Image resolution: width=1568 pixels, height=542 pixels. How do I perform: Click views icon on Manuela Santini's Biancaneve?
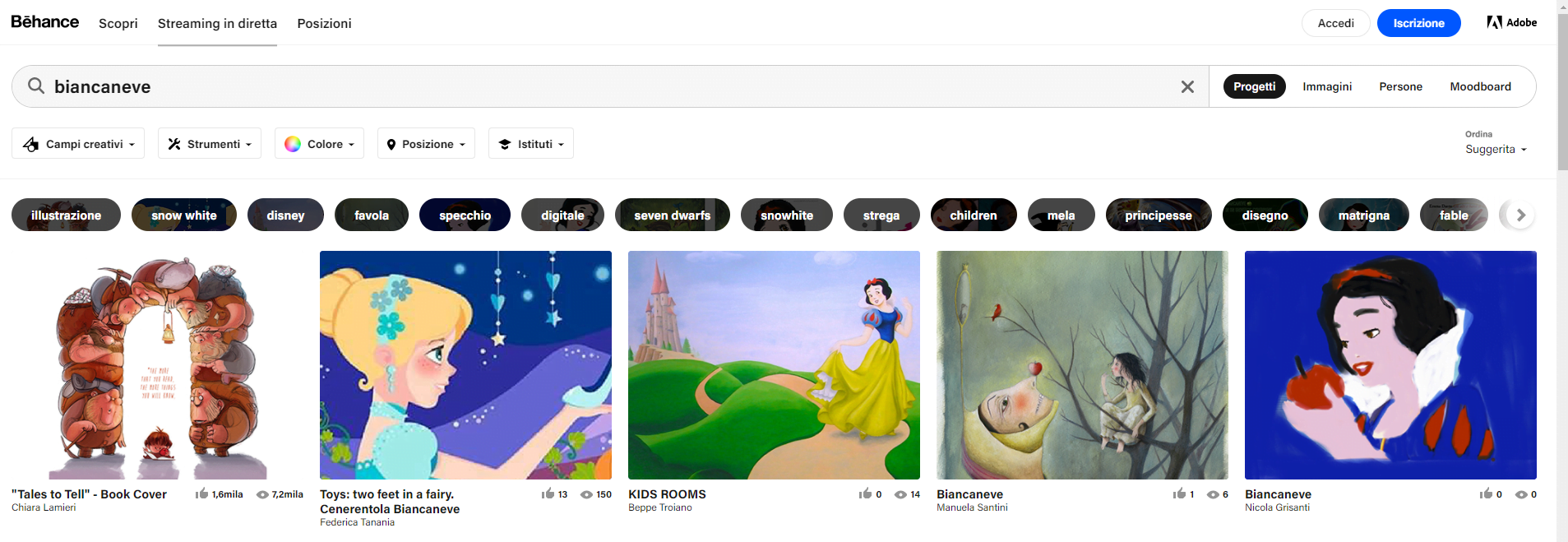[1213, 494]
